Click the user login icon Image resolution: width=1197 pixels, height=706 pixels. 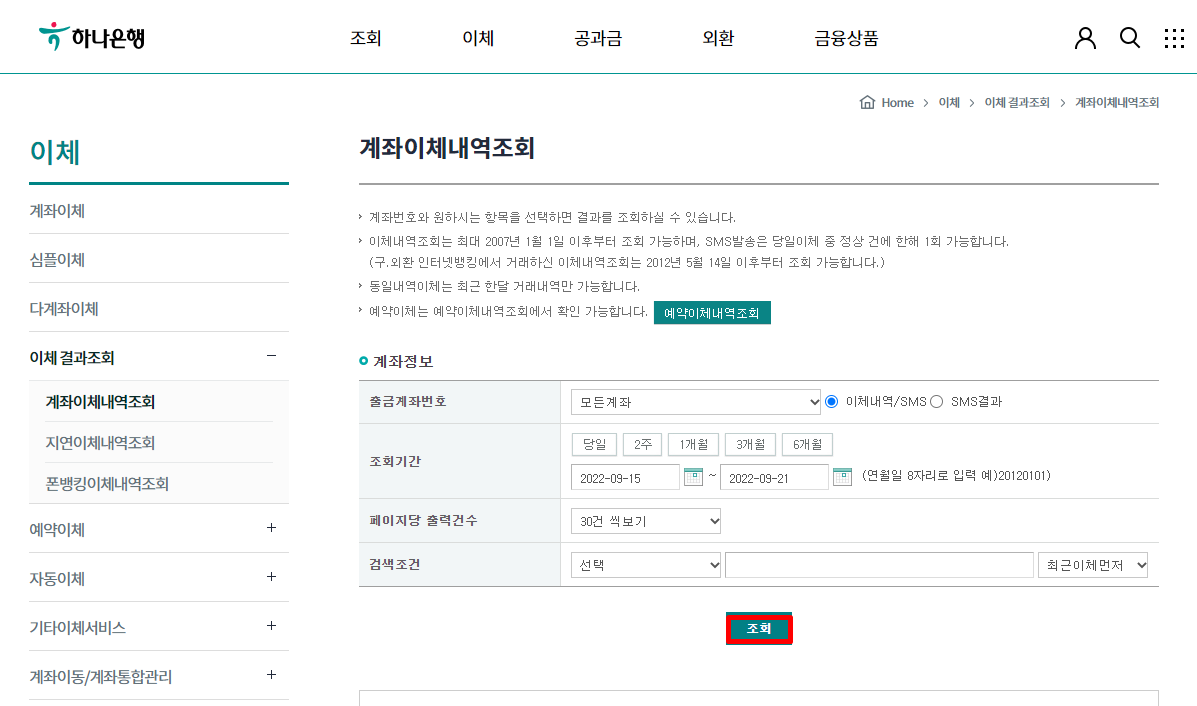pos(1085,37)
